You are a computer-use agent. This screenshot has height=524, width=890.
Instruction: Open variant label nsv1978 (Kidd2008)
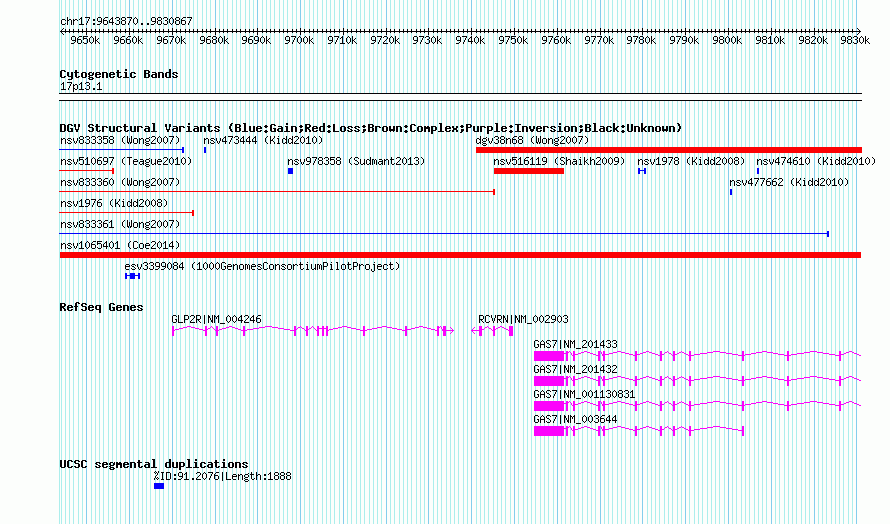point(691,161)
